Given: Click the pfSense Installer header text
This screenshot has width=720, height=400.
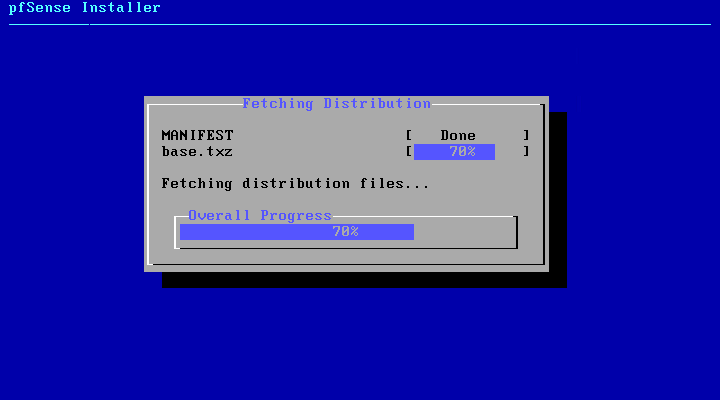Looking at the screenshot, I should (84, 8).
